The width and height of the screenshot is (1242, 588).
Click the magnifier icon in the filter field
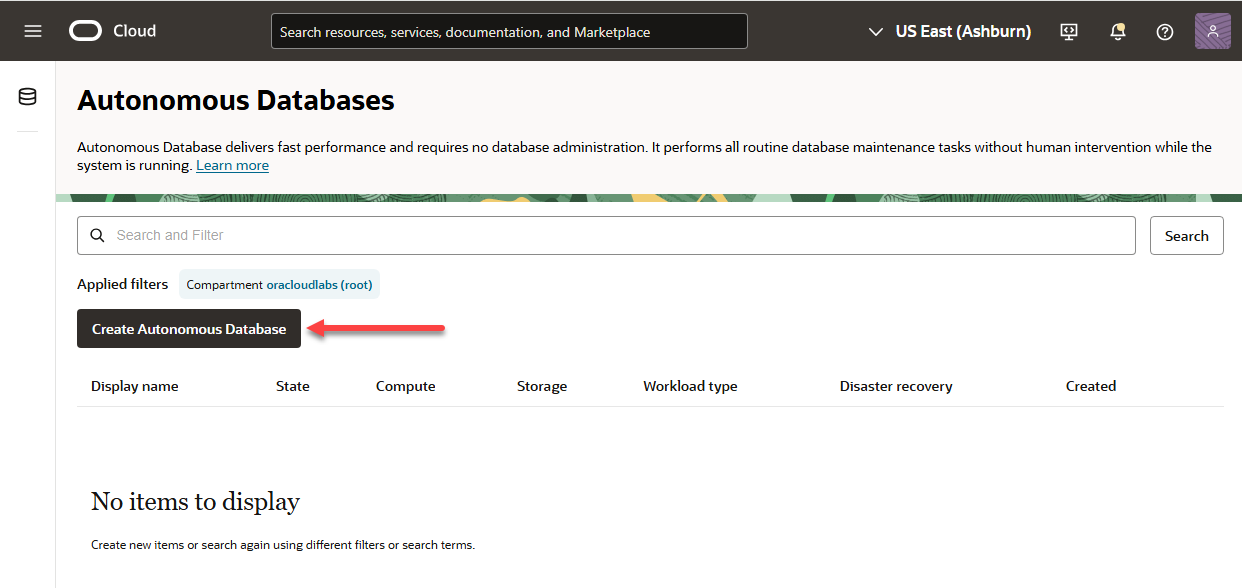point(97,236)
